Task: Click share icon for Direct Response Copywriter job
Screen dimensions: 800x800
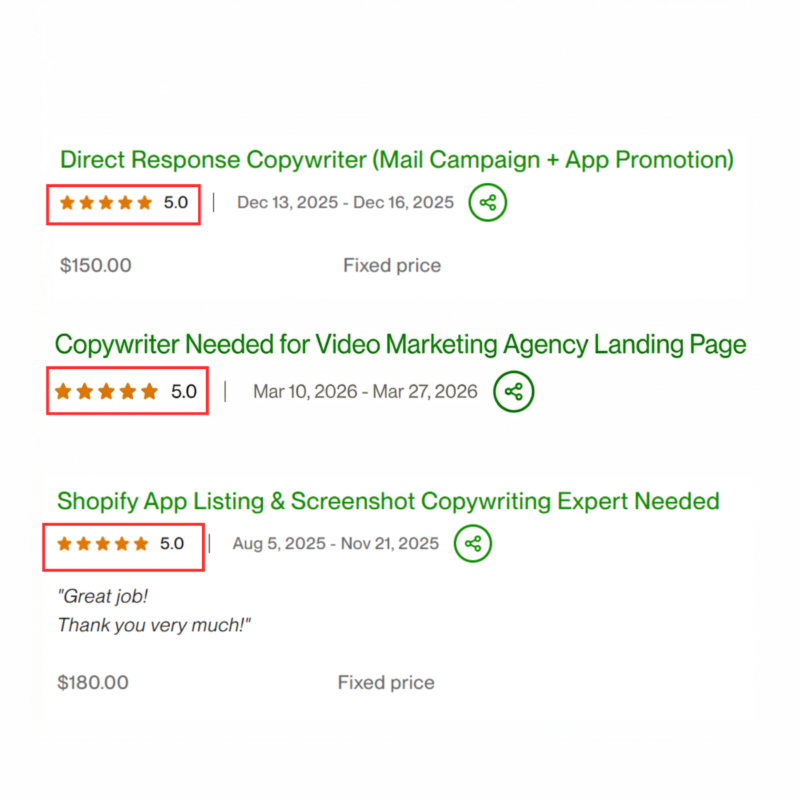Action: coord(488,203)
